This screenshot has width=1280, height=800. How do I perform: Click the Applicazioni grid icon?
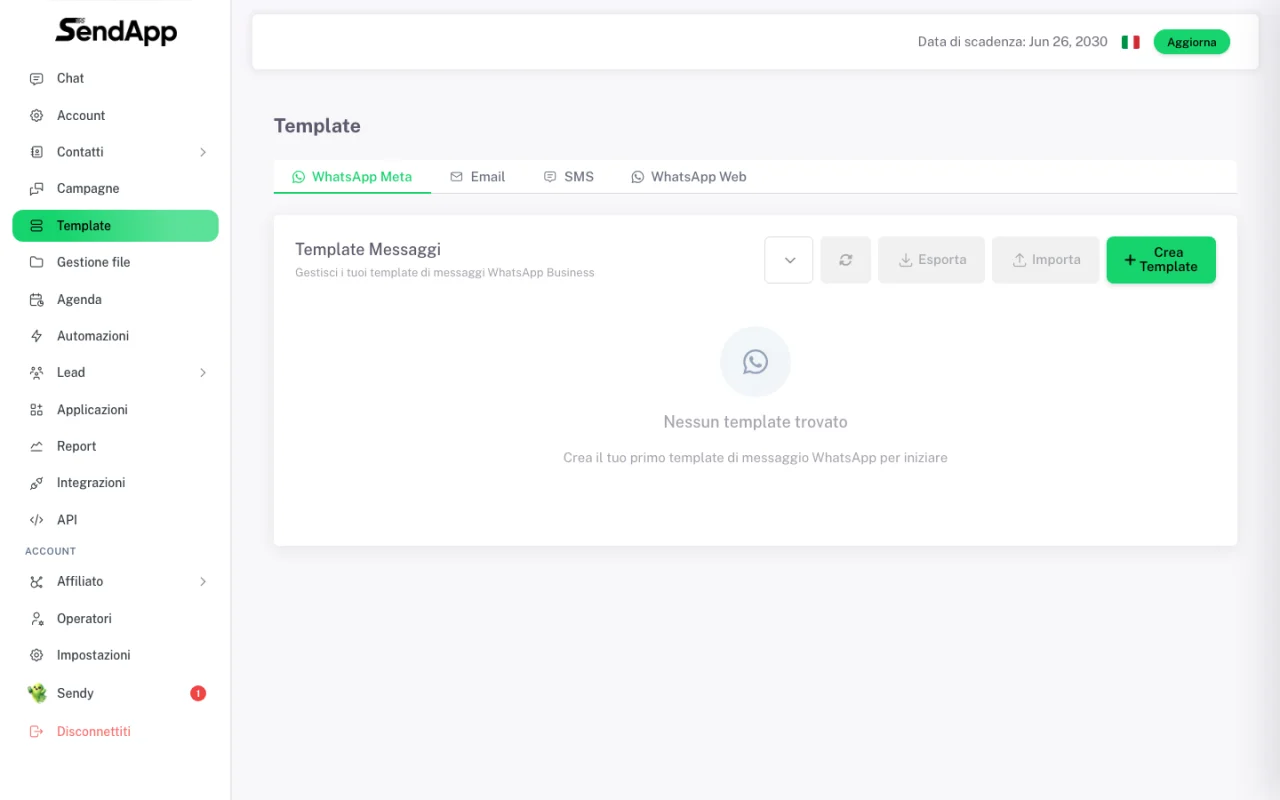[37, 410]
